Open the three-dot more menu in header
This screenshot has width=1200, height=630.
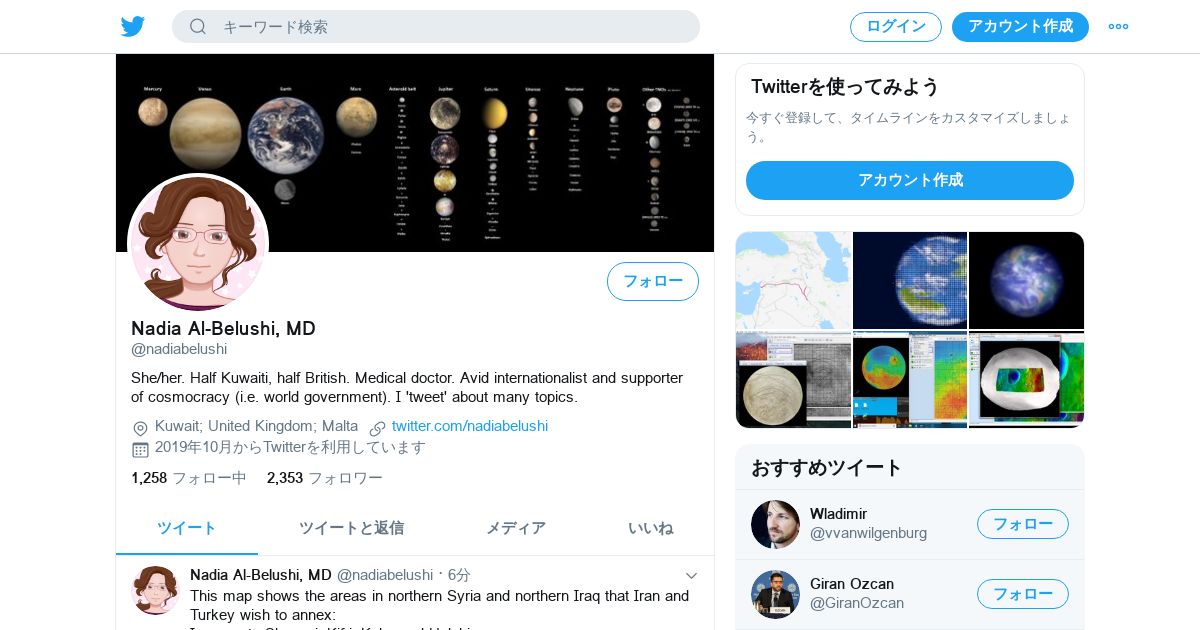pos(1118,26)
